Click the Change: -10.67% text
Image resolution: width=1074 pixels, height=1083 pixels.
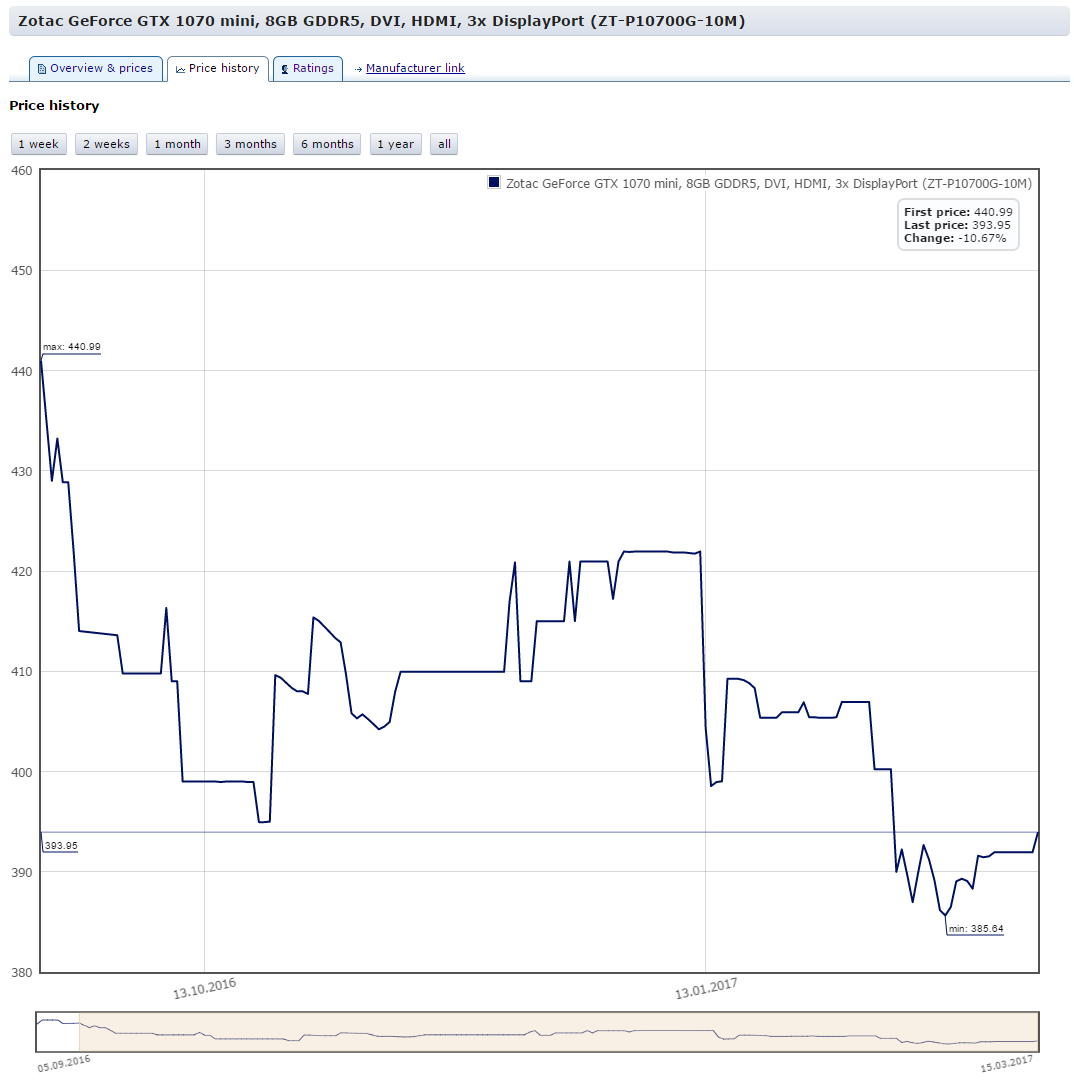point(955,238)
